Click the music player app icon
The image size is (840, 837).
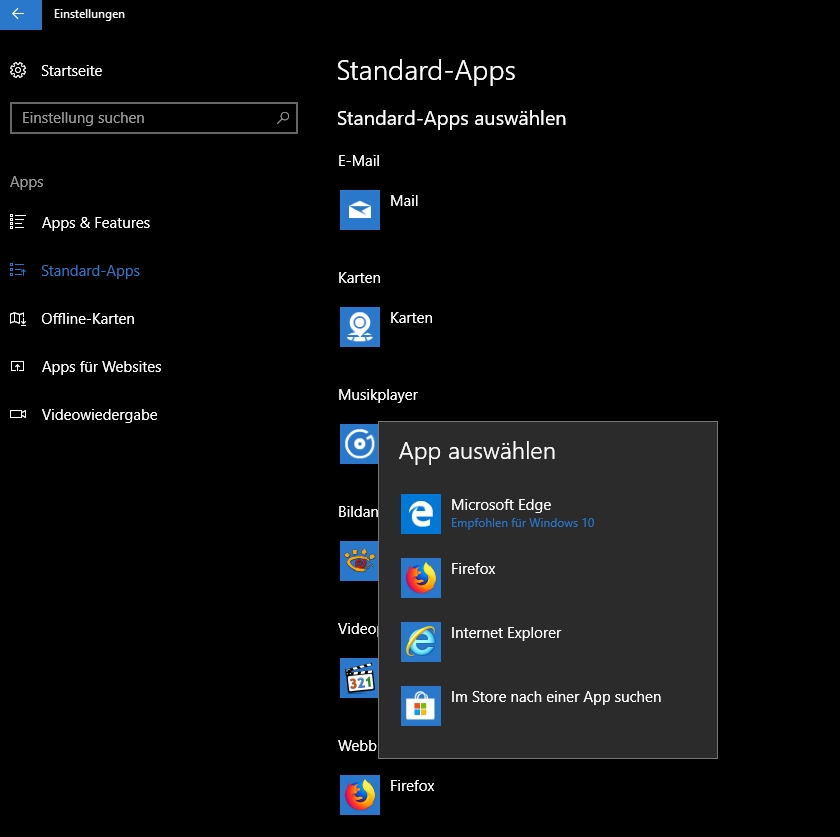click(358, 443)
